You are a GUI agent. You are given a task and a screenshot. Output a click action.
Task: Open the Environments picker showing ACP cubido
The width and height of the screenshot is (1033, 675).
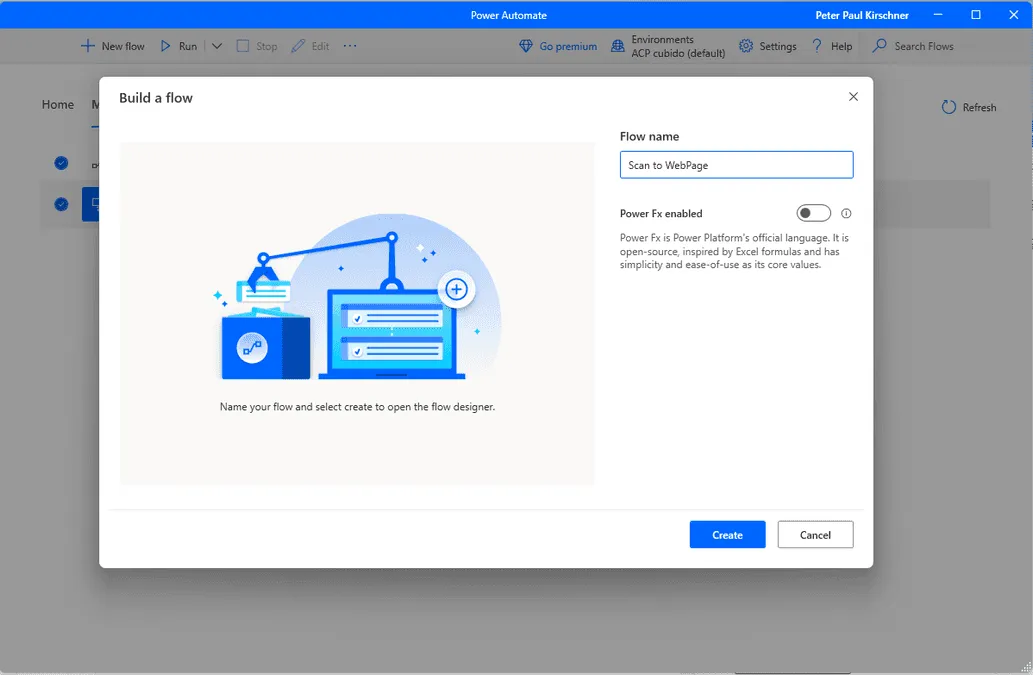pyautogui.click(x=666, y=46)
